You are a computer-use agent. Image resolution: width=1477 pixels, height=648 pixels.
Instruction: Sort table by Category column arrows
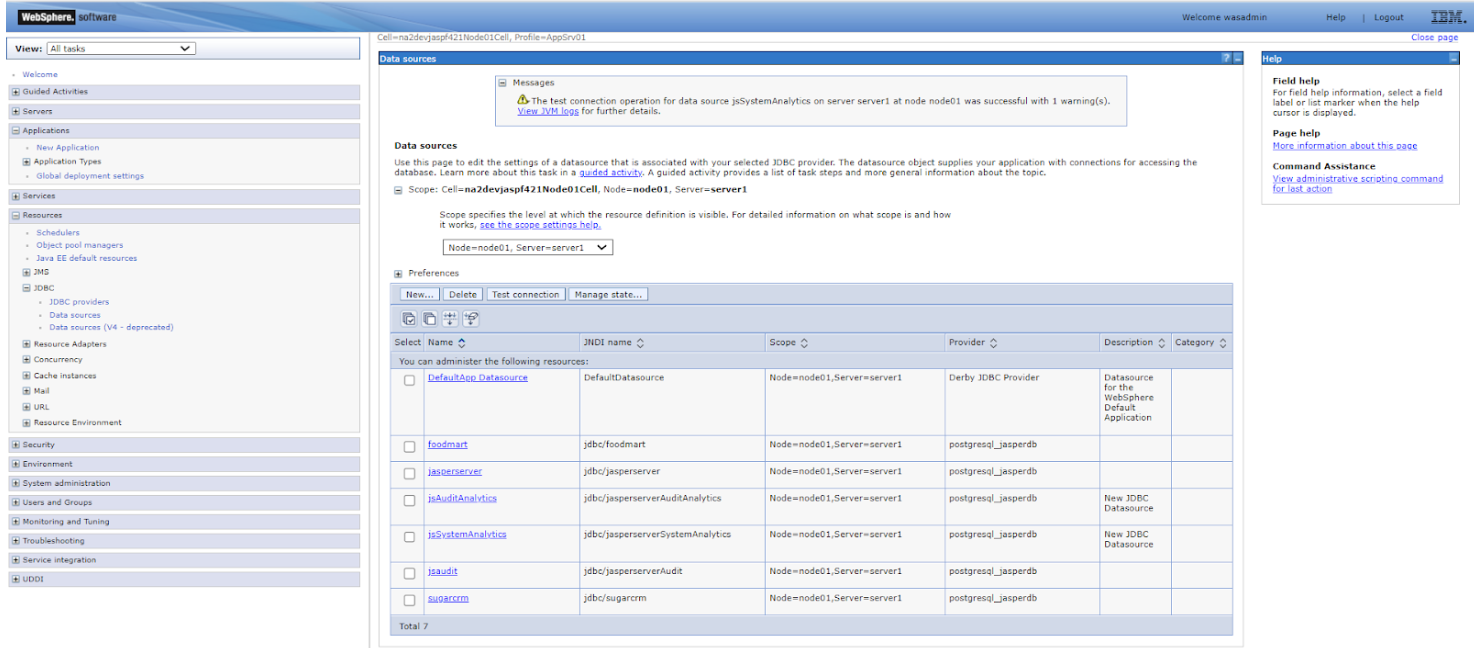1223,343
